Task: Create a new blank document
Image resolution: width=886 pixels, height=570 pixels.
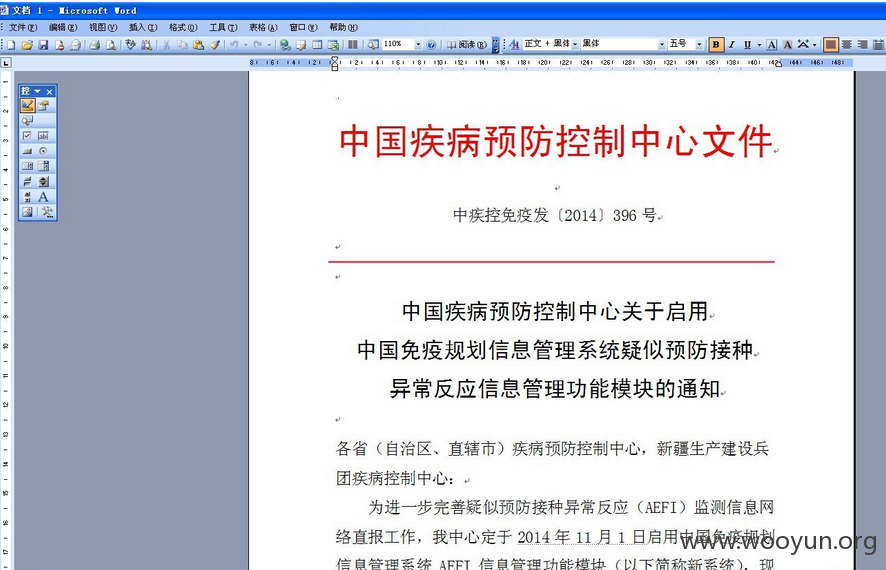Action: pyautogui.click(x=11, y=45)
